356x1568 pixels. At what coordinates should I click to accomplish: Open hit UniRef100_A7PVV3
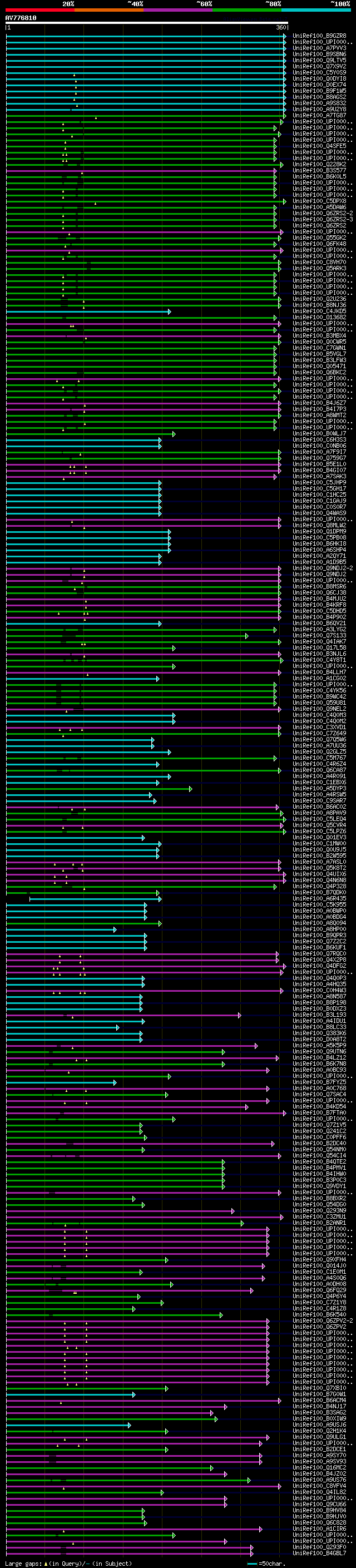point(319,48)
